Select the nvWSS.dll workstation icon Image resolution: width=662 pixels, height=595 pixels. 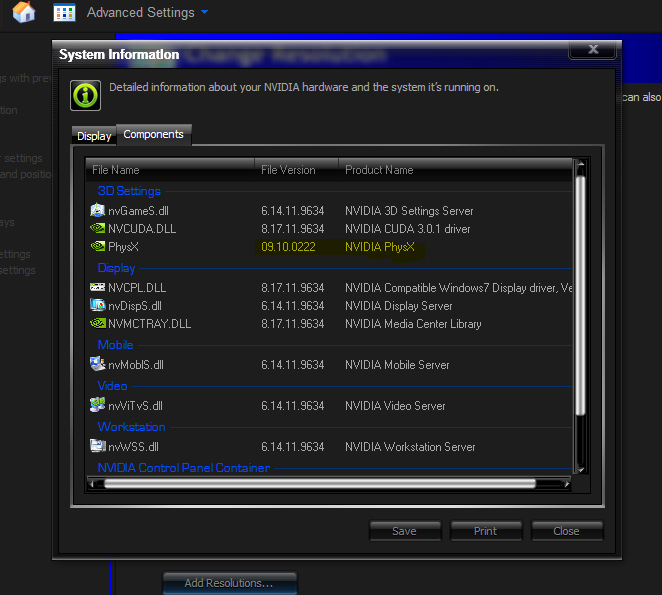click(98, 447)
